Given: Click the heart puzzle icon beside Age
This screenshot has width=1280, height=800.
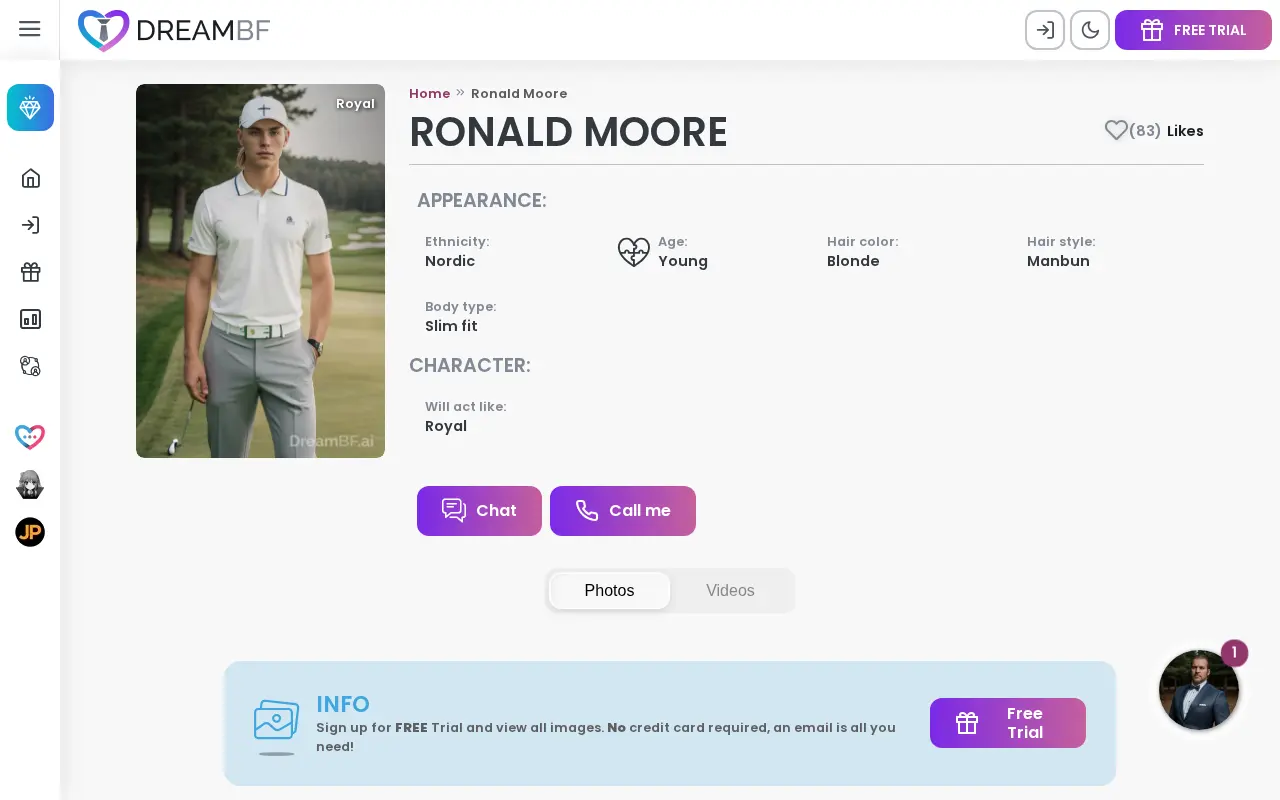Looking at the screenshot, I should (634, 252).
